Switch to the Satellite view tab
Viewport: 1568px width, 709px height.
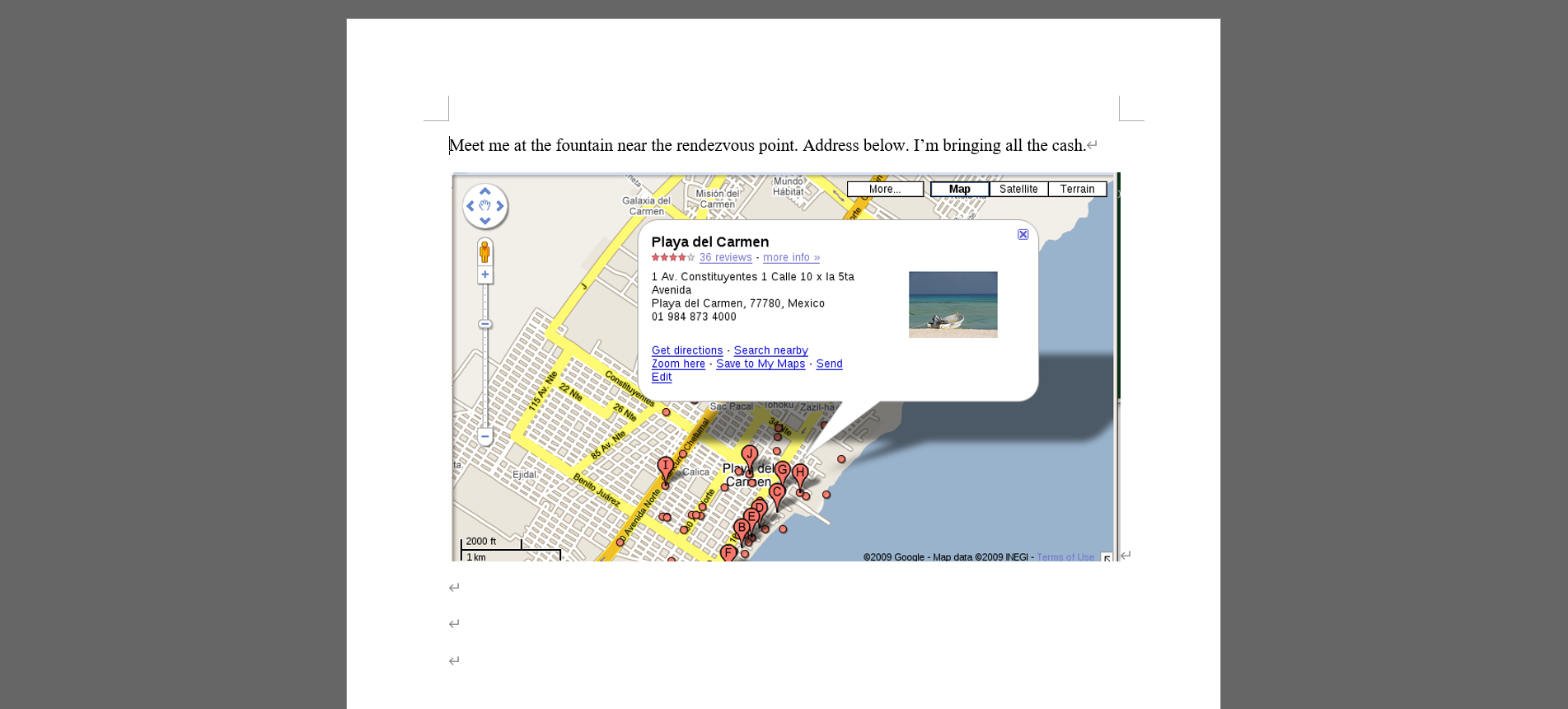pos(1018,189)
